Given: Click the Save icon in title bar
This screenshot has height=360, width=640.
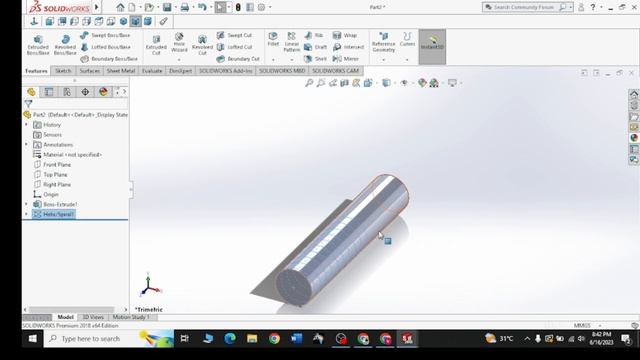Looking at the screenshot, I should 167,7.
